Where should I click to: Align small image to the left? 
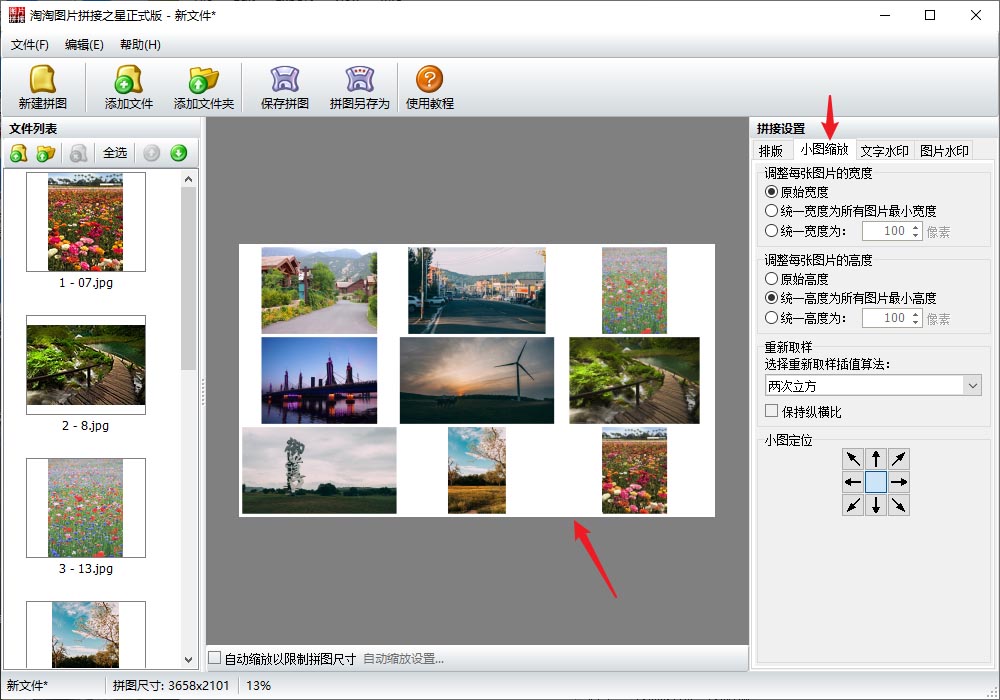[853, 482]
